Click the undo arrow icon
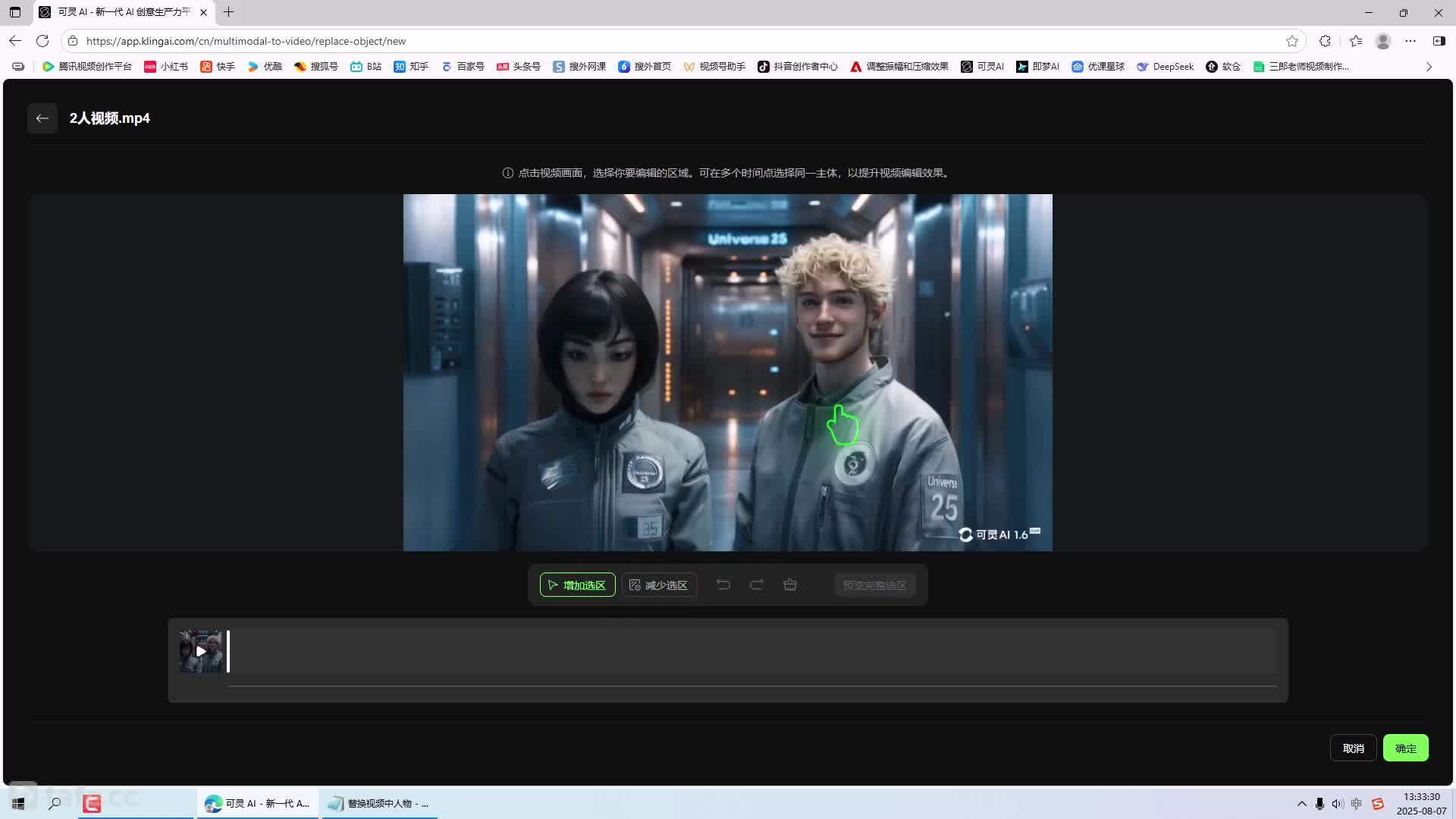 tap(723, 585)
